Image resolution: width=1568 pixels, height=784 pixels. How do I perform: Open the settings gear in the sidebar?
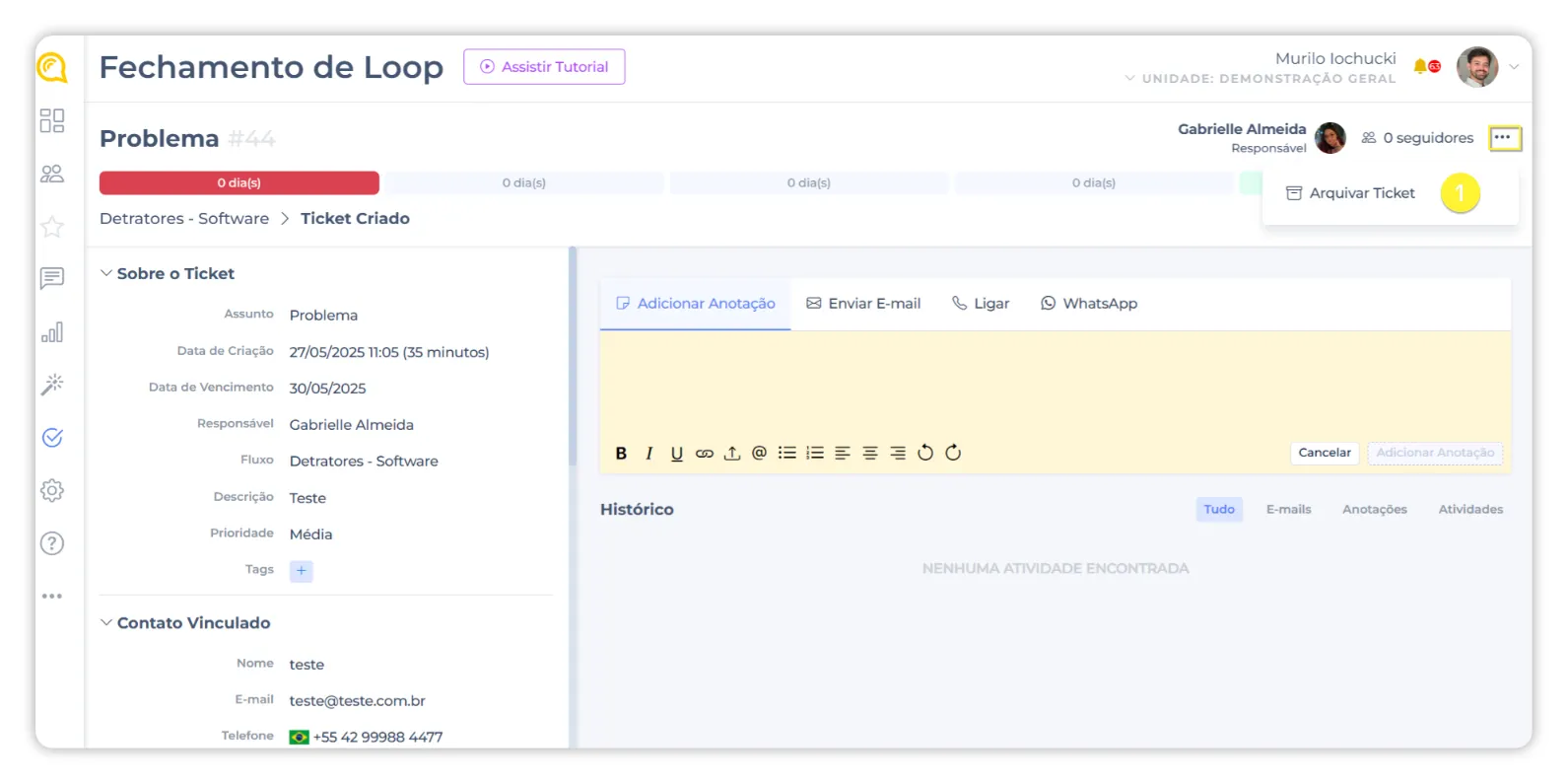click(52, 490)
